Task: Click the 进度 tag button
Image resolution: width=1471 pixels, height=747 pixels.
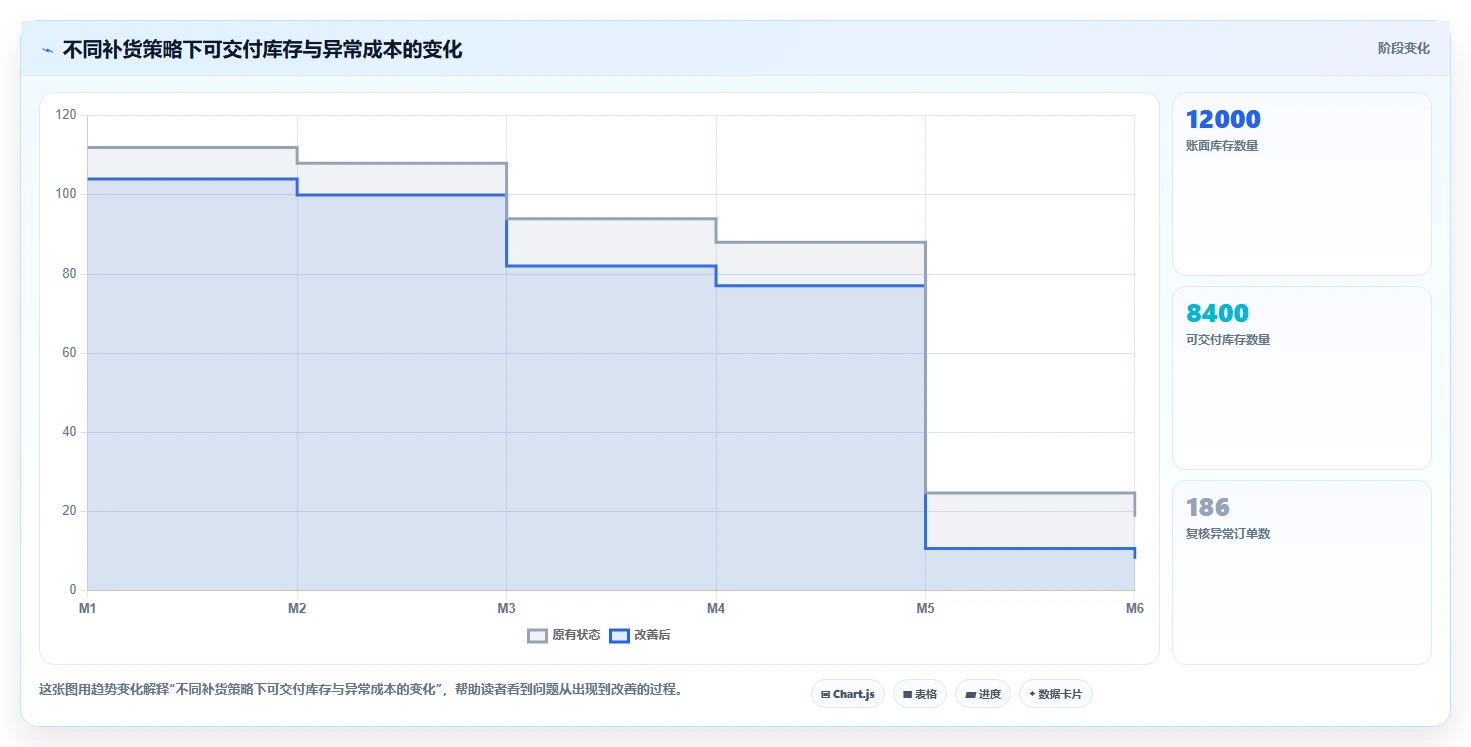Action: [983, 694]
